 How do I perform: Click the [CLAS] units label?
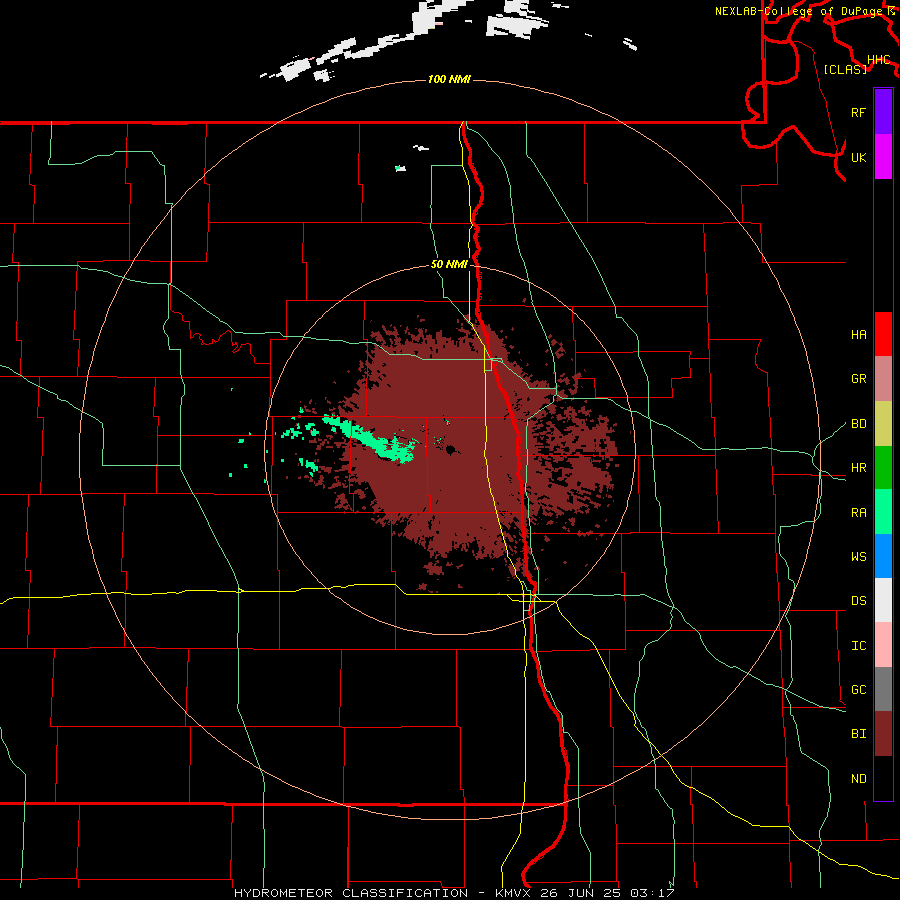coord(845,69)
